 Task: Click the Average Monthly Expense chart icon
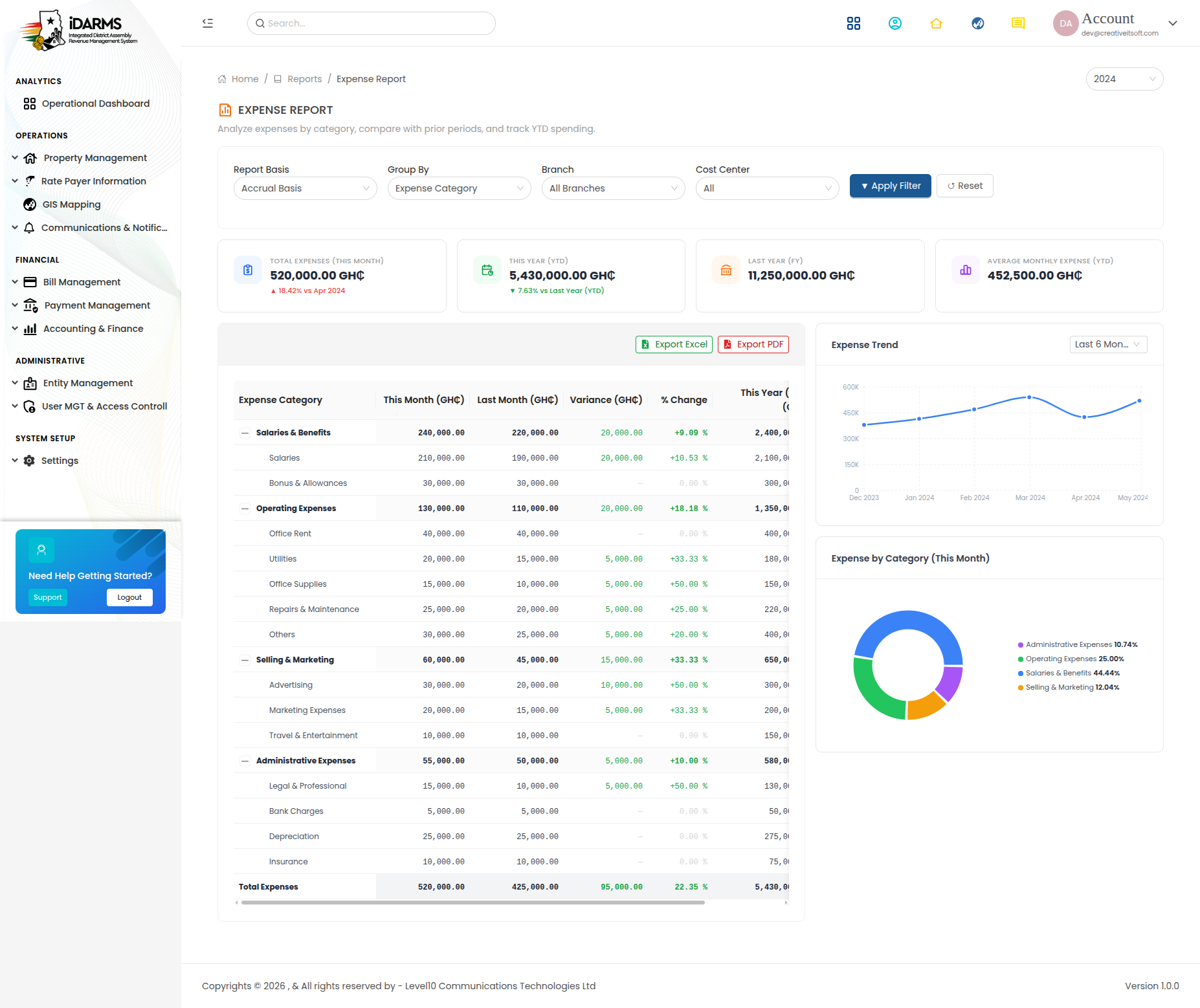pyautogui.click(x=966, y=270)
